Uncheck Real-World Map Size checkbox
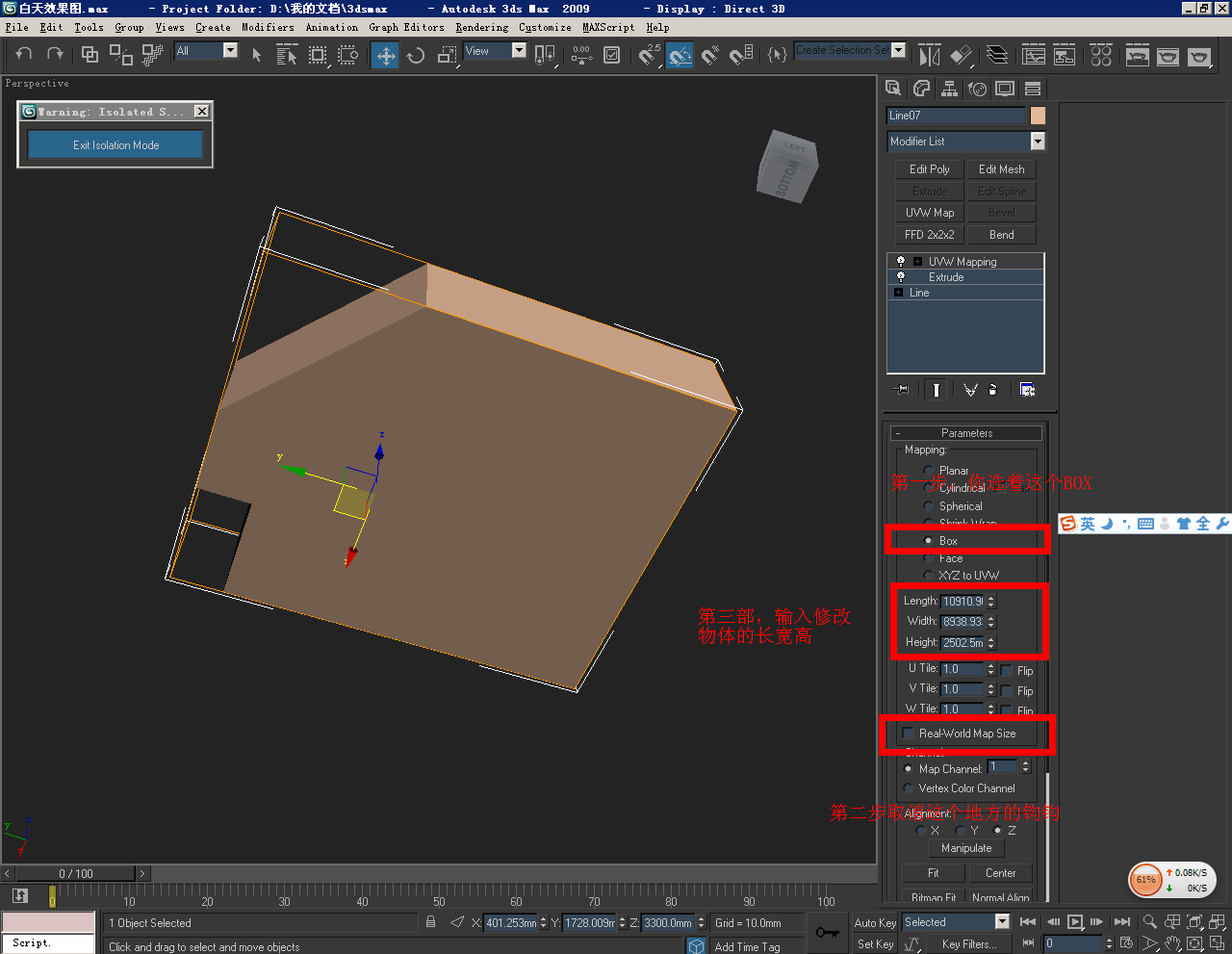The height and width of the screenshot is (954, 1232). pos(908,734)
